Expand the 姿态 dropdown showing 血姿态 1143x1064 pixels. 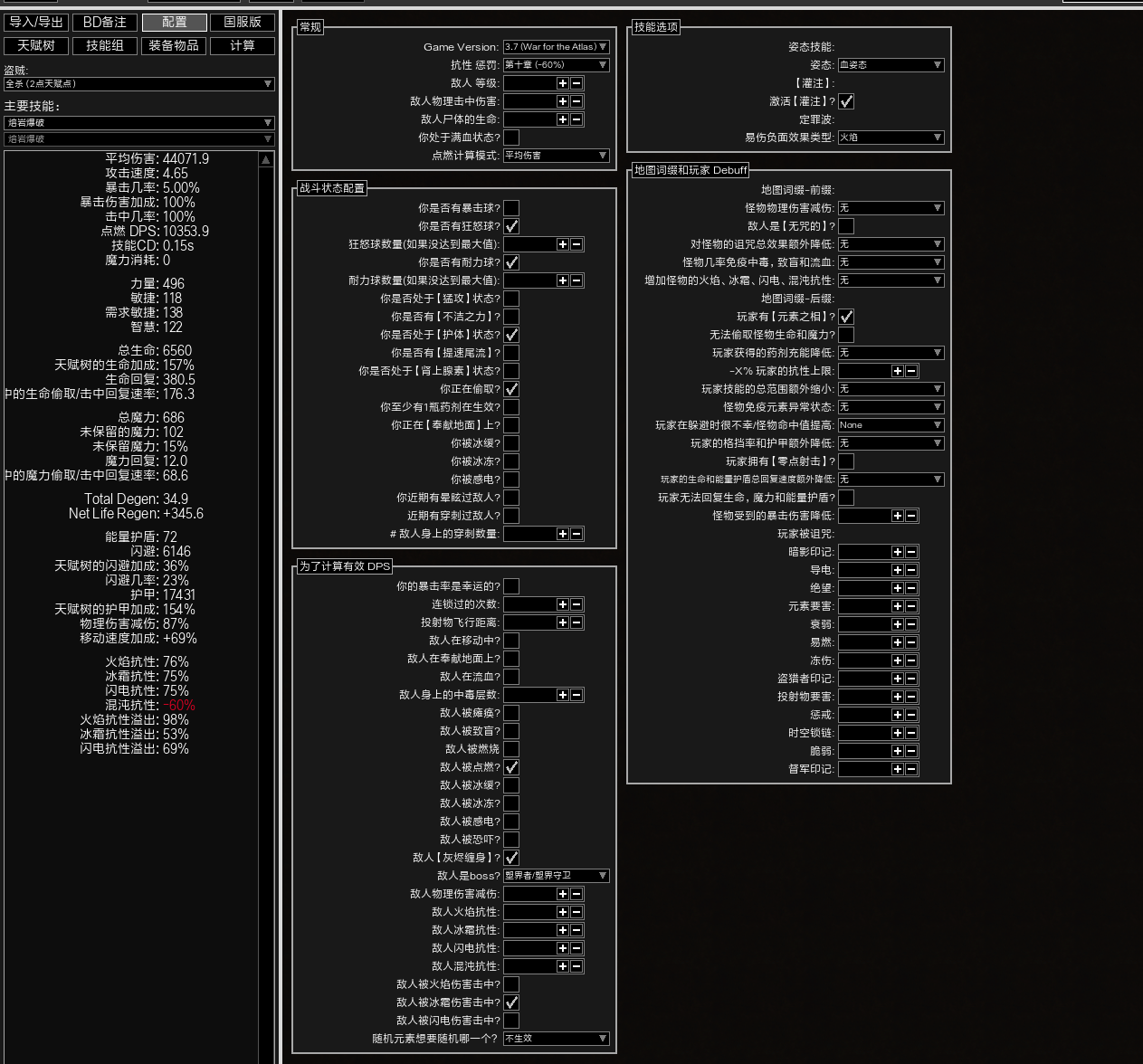(891, 65)
